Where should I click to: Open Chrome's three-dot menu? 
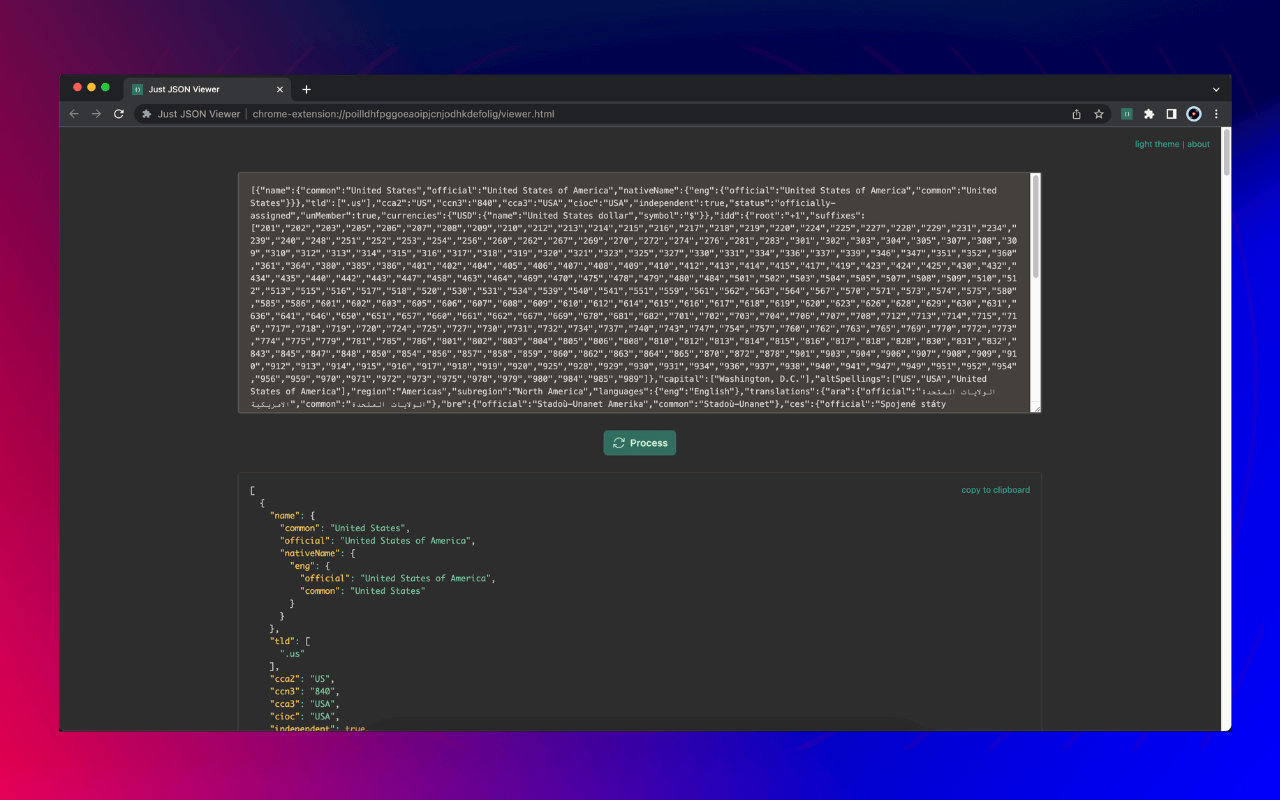[1215, 113]
